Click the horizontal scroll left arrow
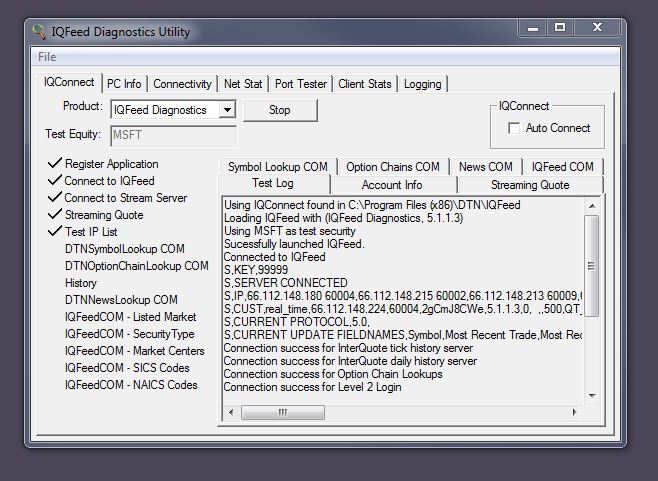Screen dimensions: 658x481 pyautogui.click(x=231, y=412)
